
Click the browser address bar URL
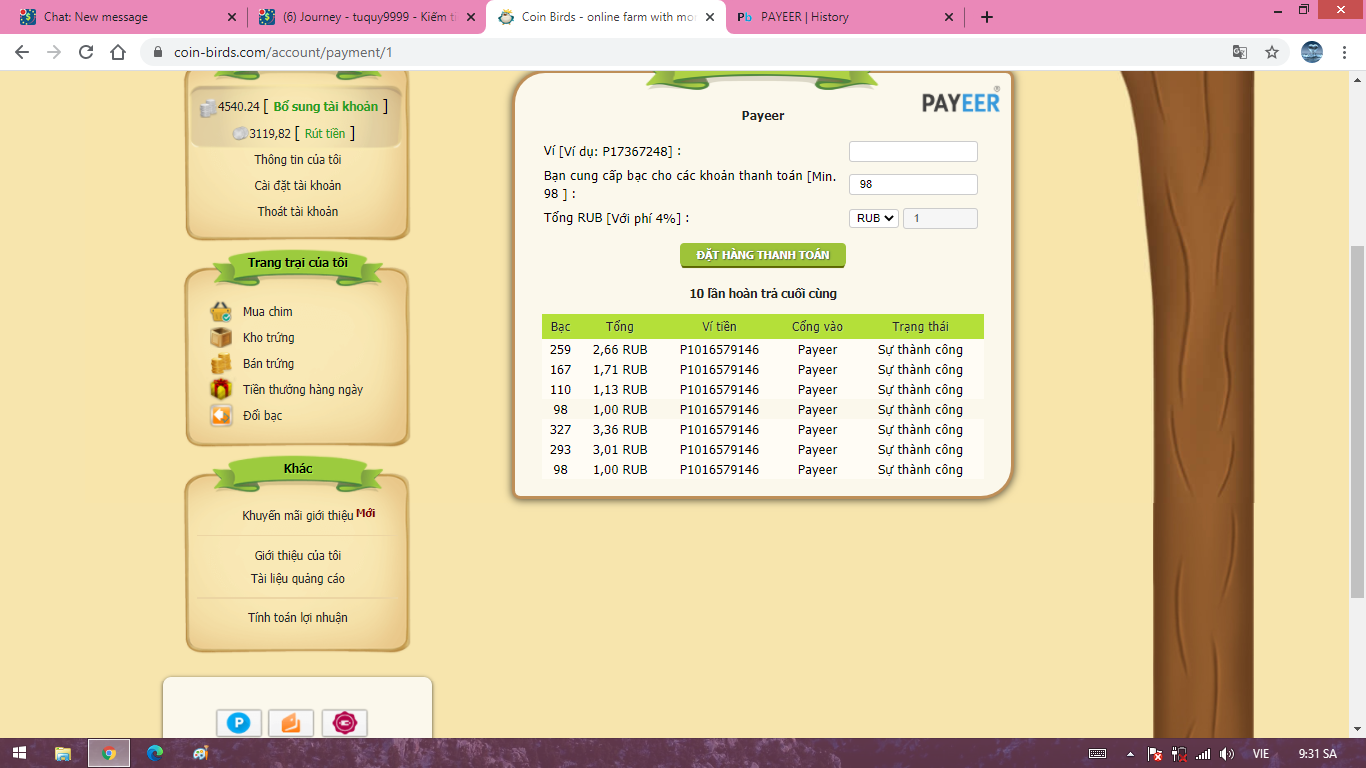[283, 52]
